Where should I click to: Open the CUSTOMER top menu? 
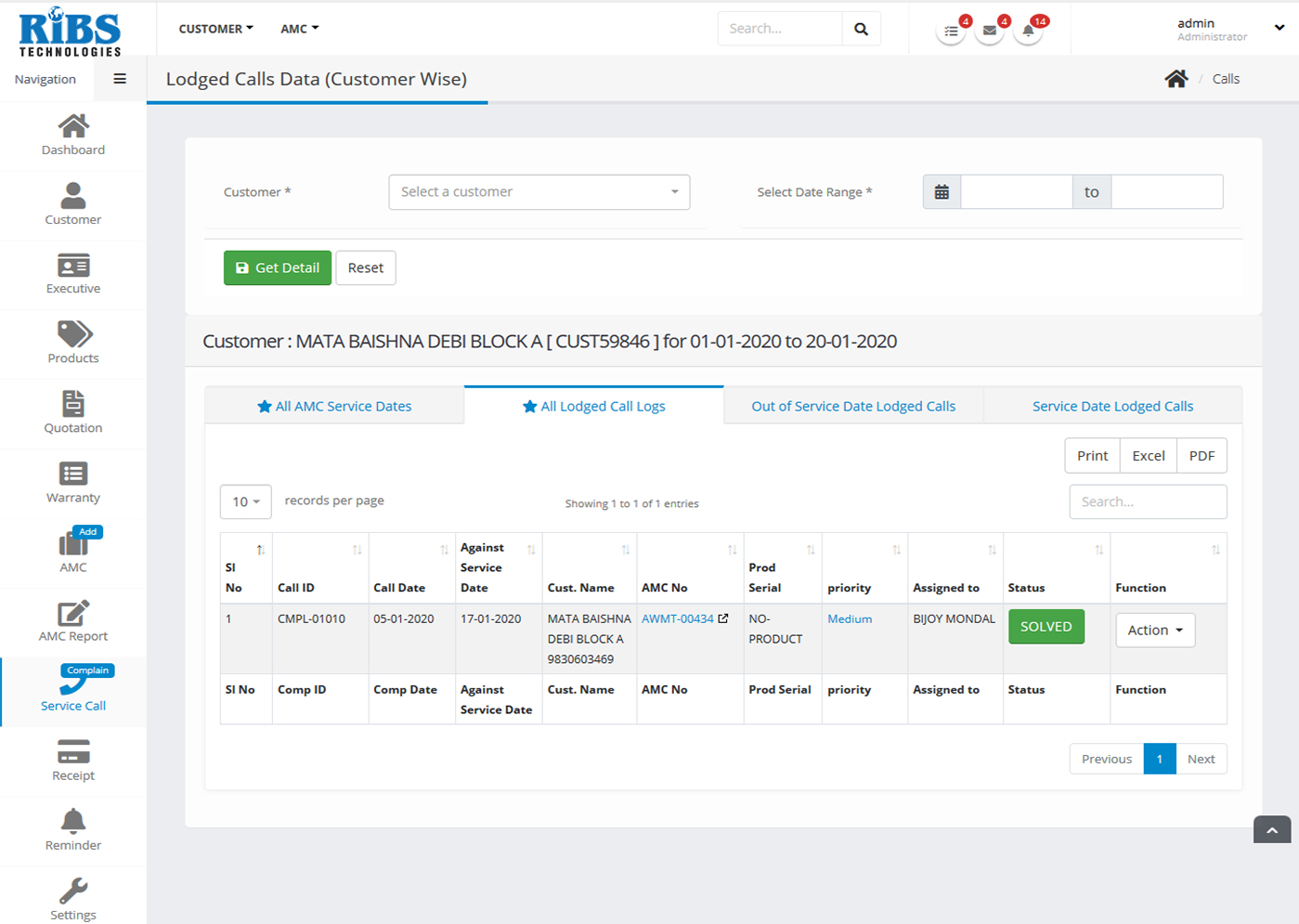coord(215,29)
